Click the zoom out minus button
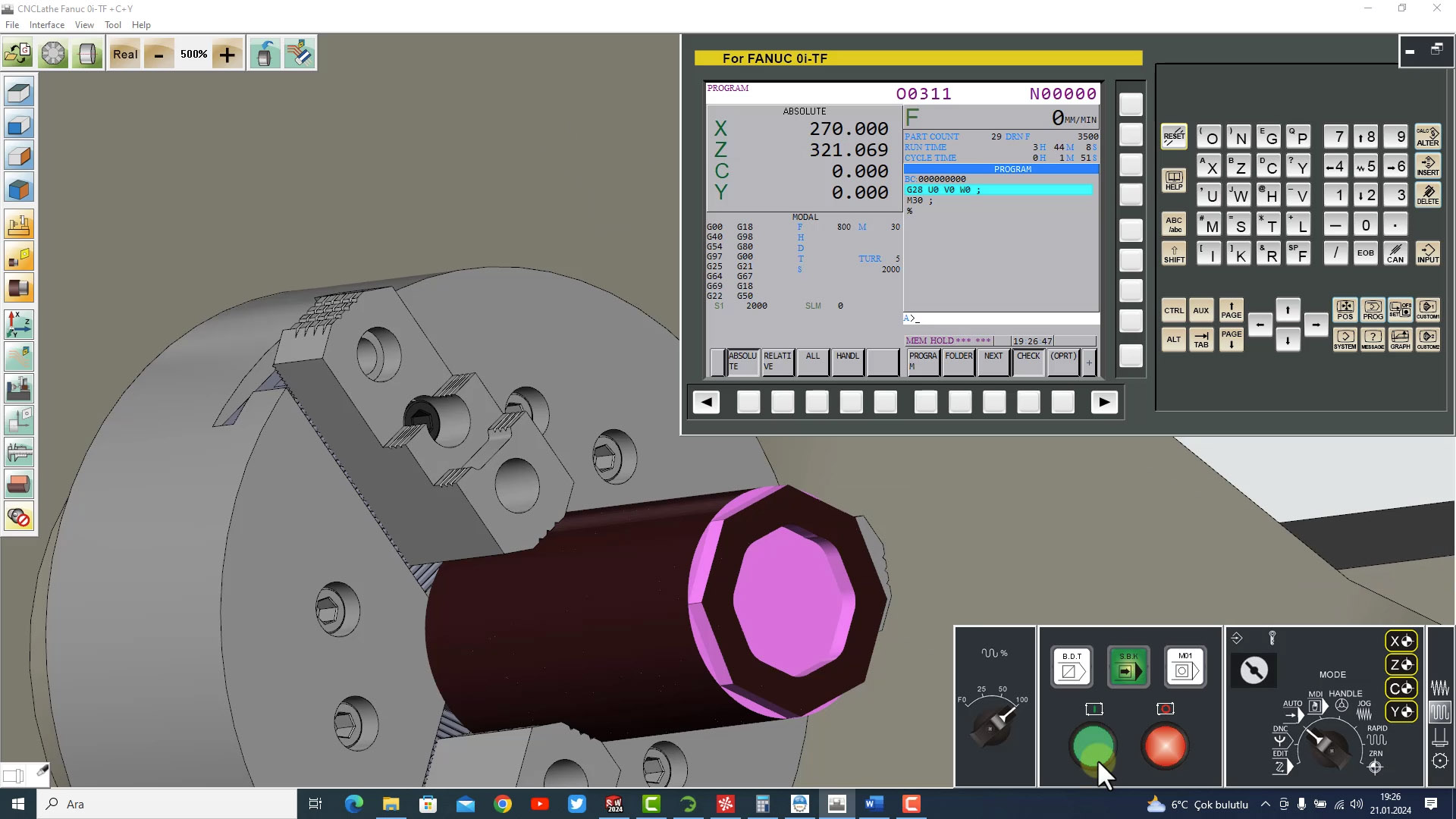Viewport: 1456px width, 819px height. pyautogui.click(x=158, y=54)
